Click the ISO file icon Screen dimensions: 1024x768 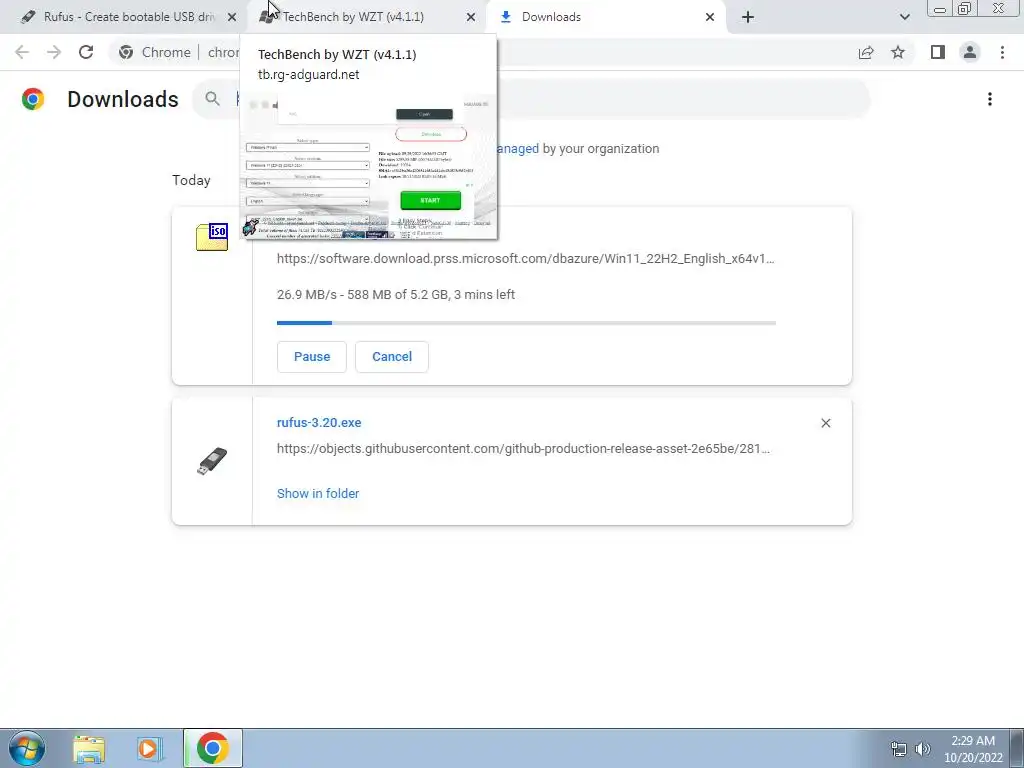(212, 236)
